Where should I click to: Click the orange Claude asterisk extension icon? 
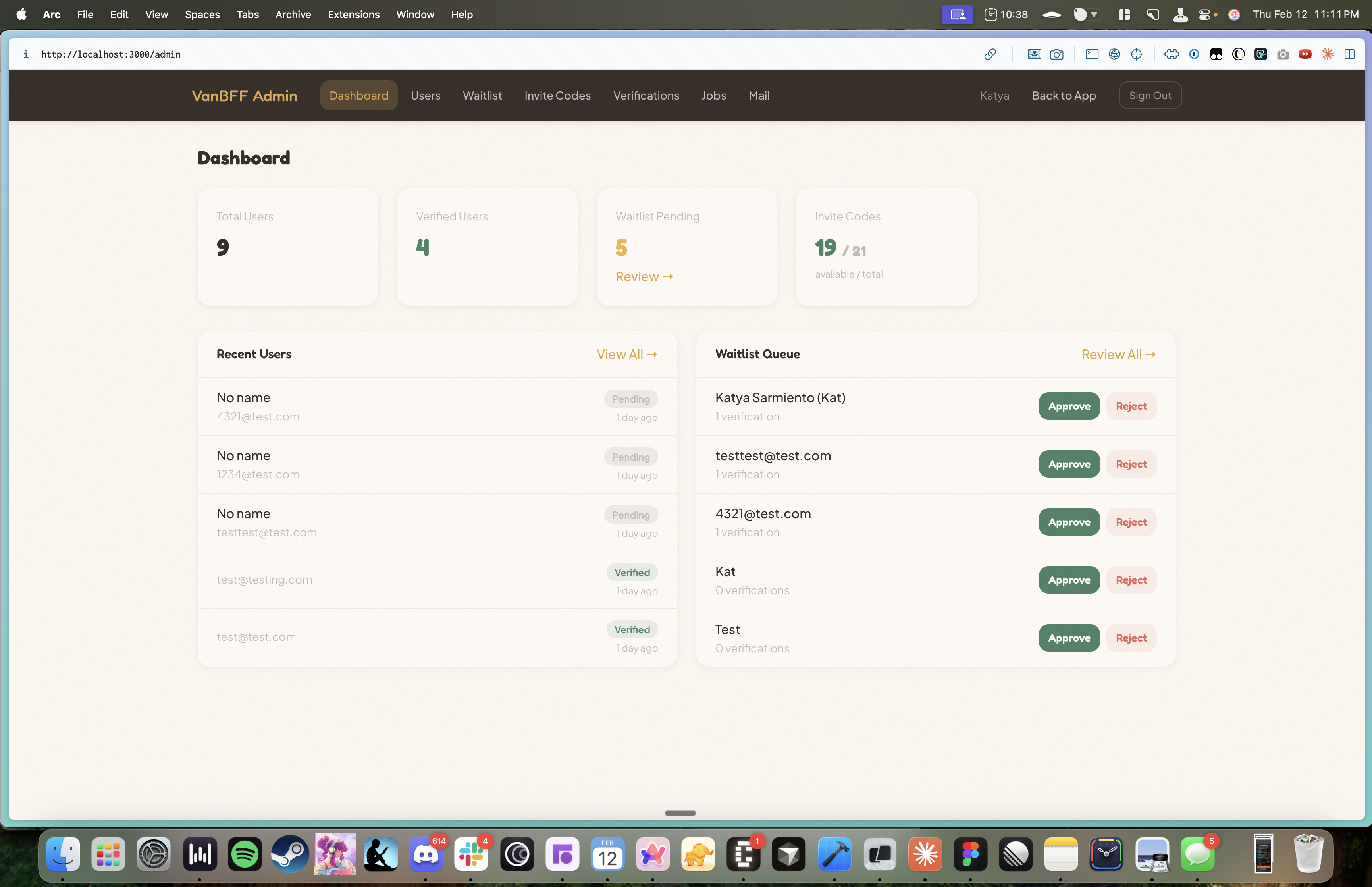pos(1328,54)
